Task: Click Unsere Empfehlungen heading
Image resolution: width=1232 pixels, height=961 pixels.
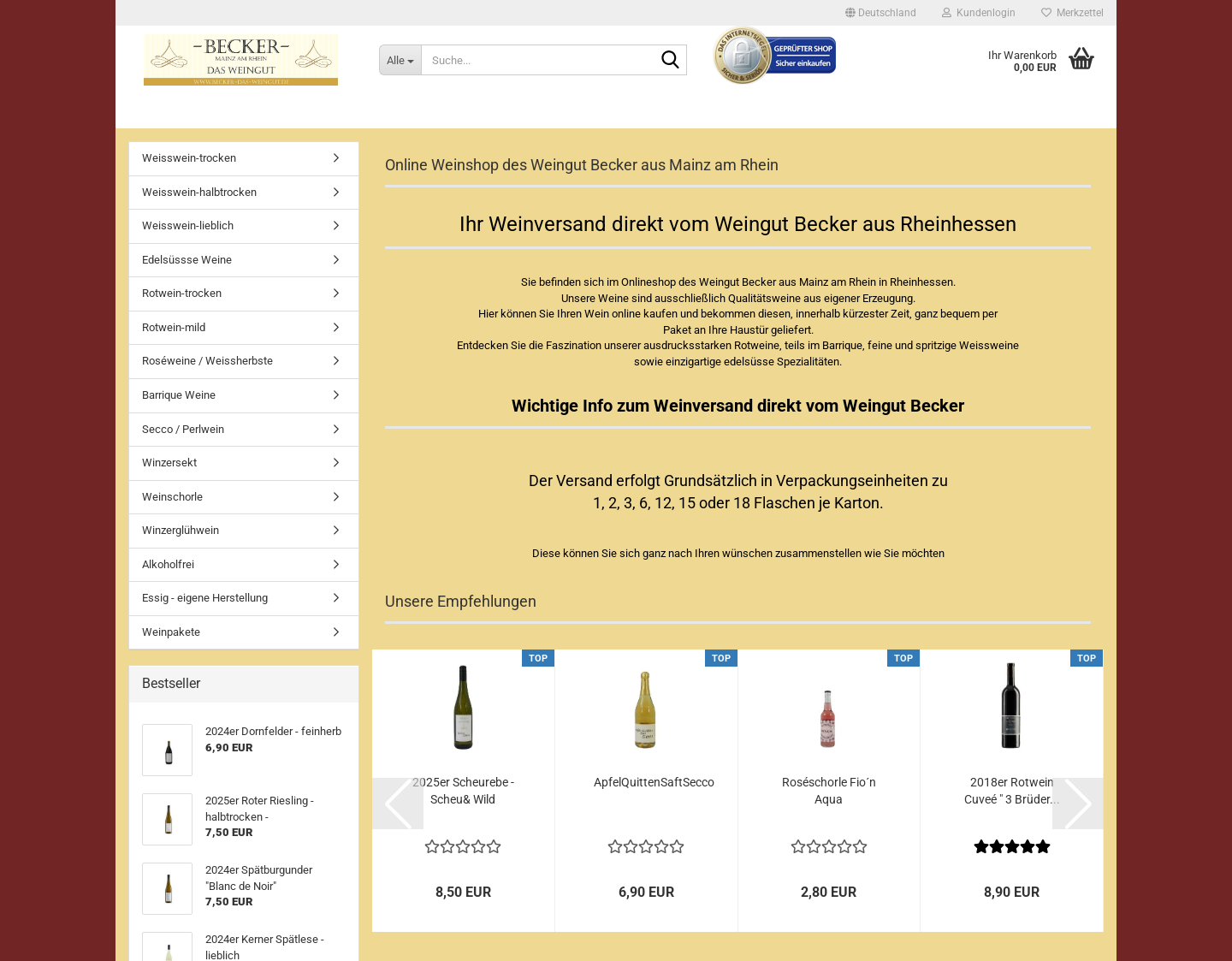Action: point(460,602)
